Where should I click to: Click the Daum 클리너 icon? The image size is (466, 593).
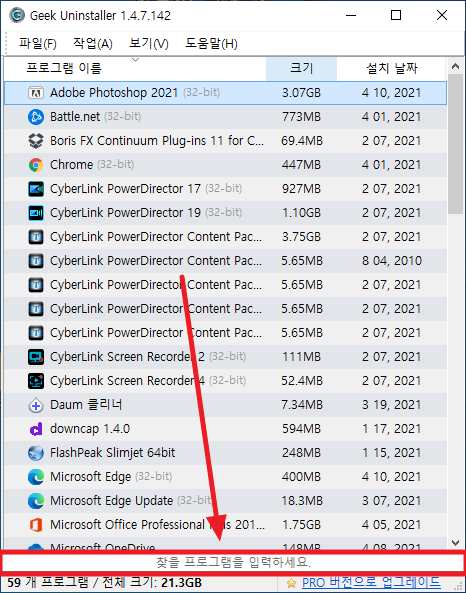click(36, 405)
